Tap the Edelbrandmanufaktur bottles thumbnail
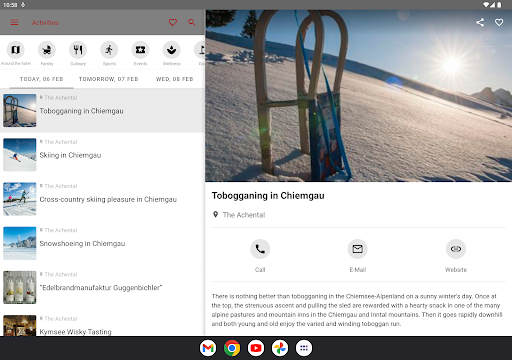This screenshot has width=512, height=360. click(x=20, y=287)
